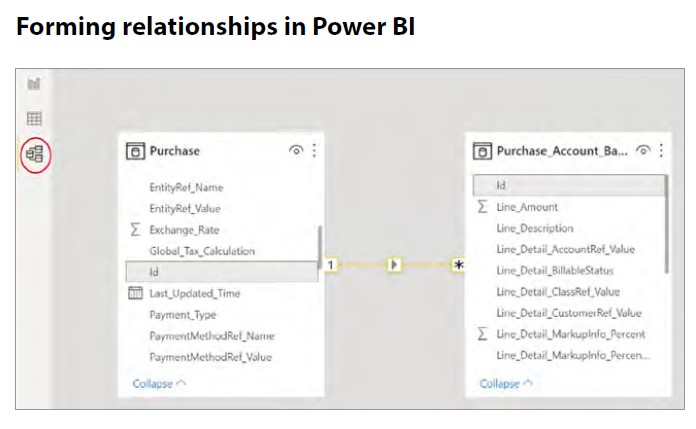Screen dimensions: 696x429
Task: Collapse the Purchase table field list
Action: click(159, 383)
